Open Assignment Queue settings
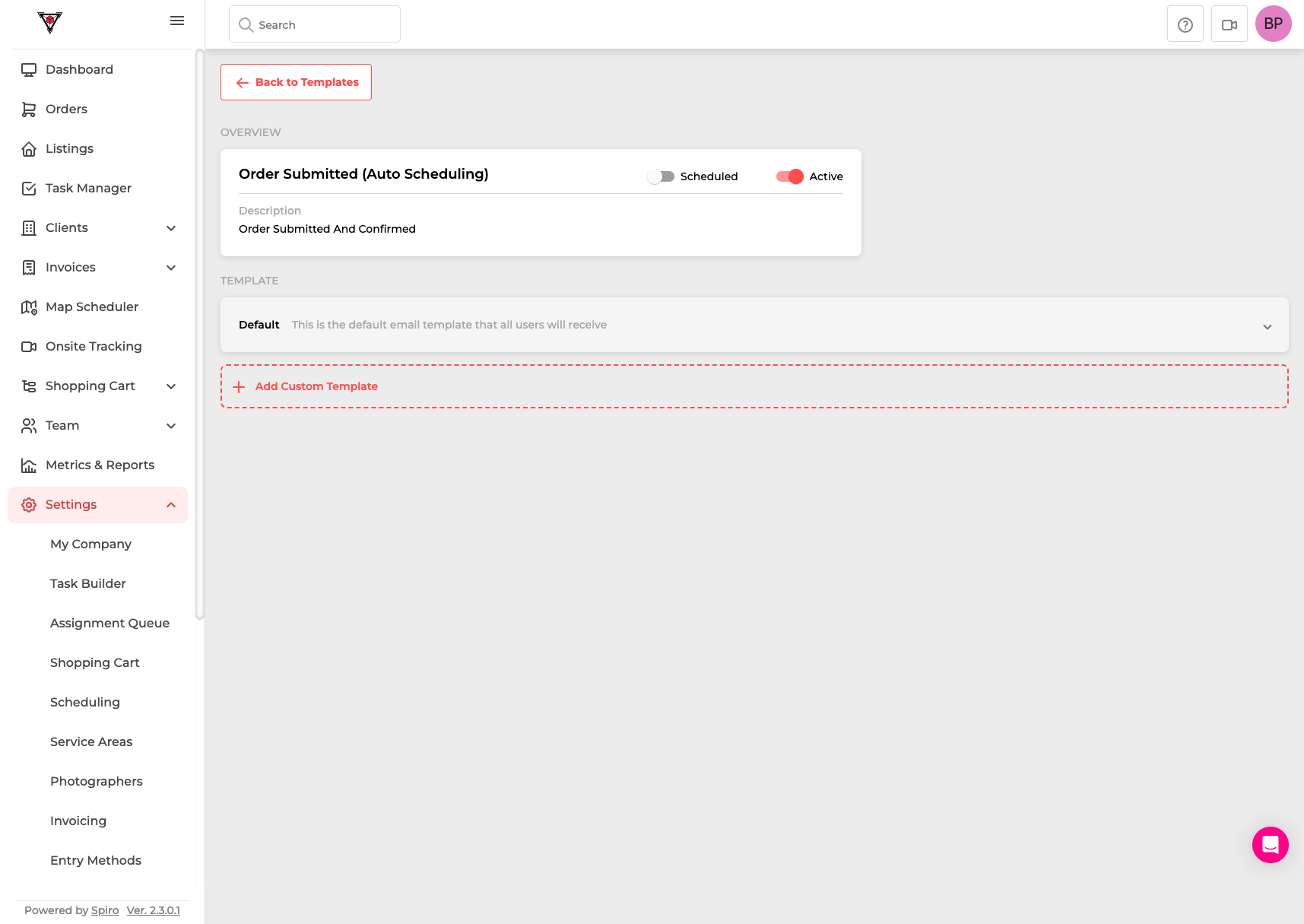 tap(109, 623)
